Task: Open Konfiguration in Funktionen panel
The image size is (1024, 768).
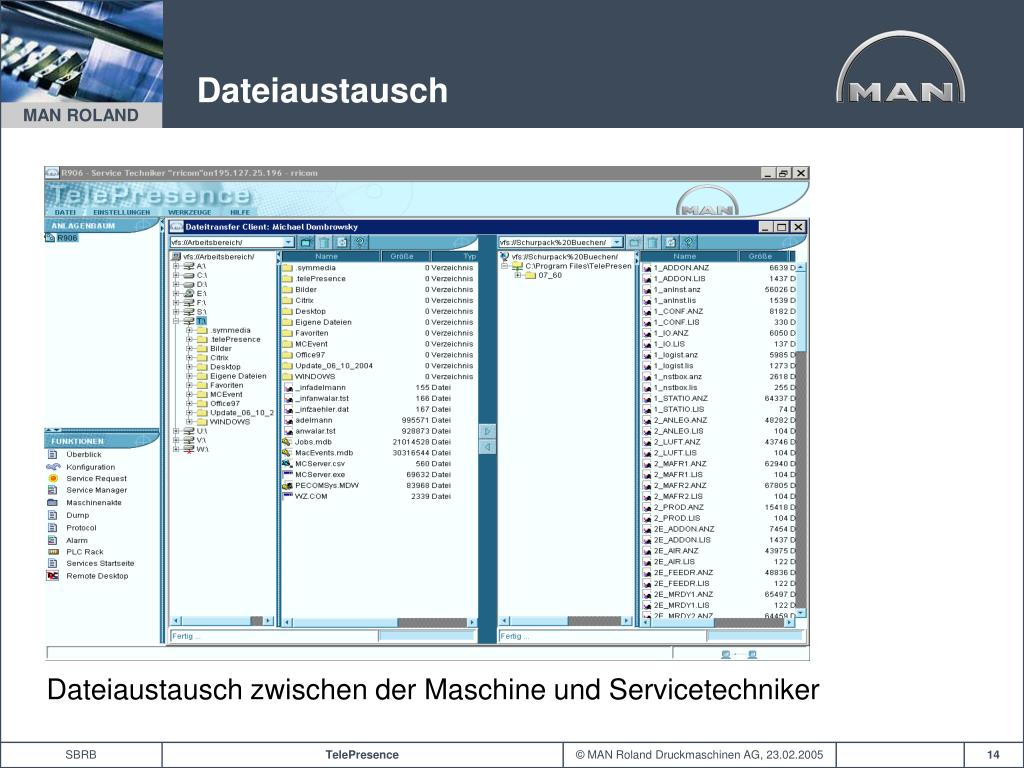Action: coord(90,467)
